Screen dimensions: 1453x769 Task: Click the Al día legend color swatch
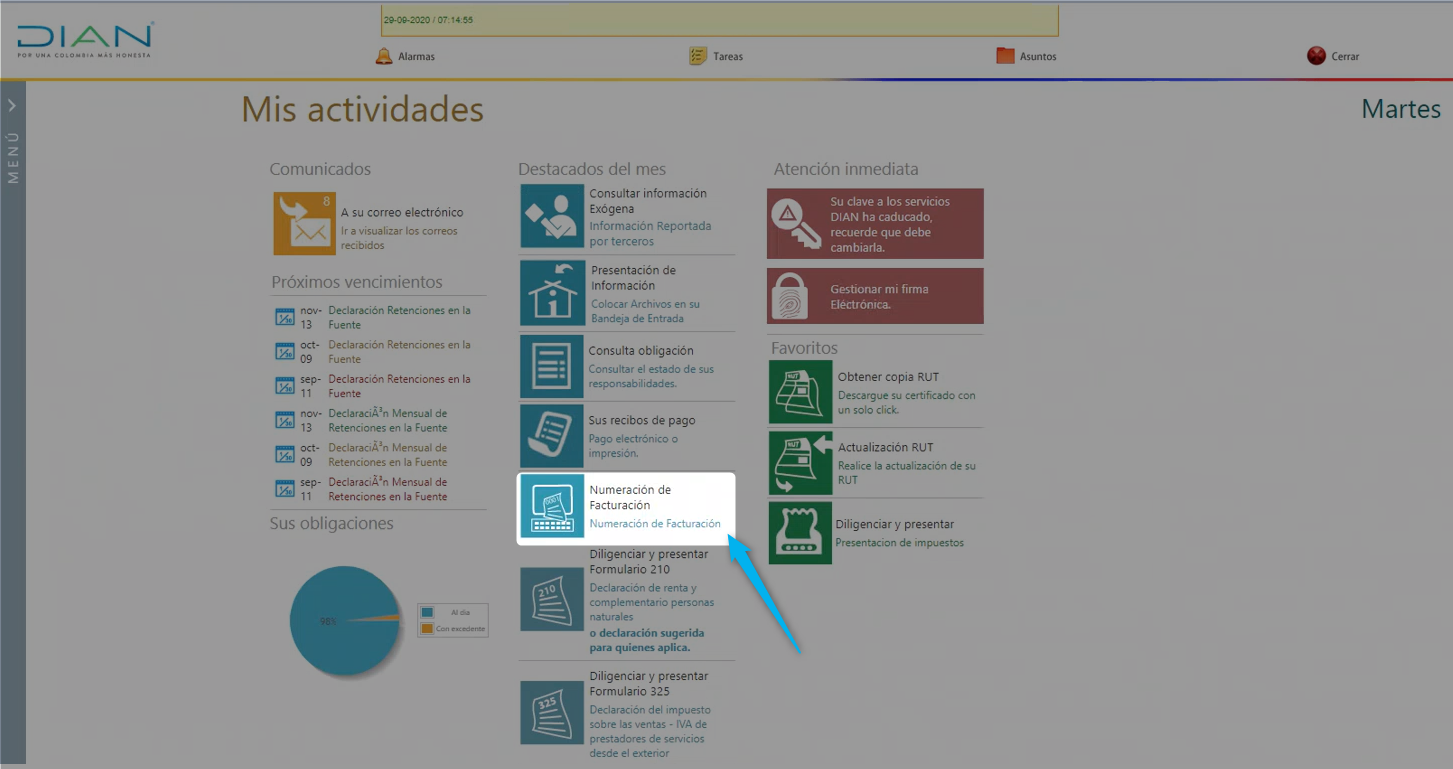(x=427, y=612)
